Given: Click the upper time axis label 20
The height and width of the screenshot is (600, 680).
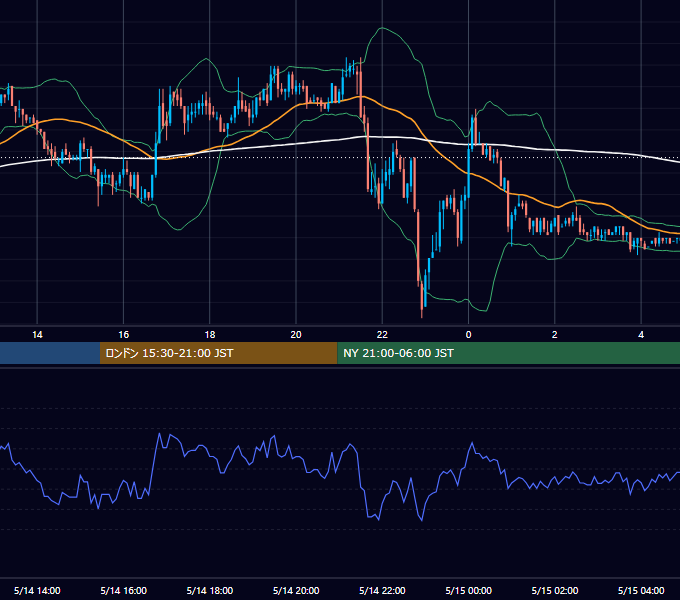Looking at the screenshot, I should (x=296, y=335).
